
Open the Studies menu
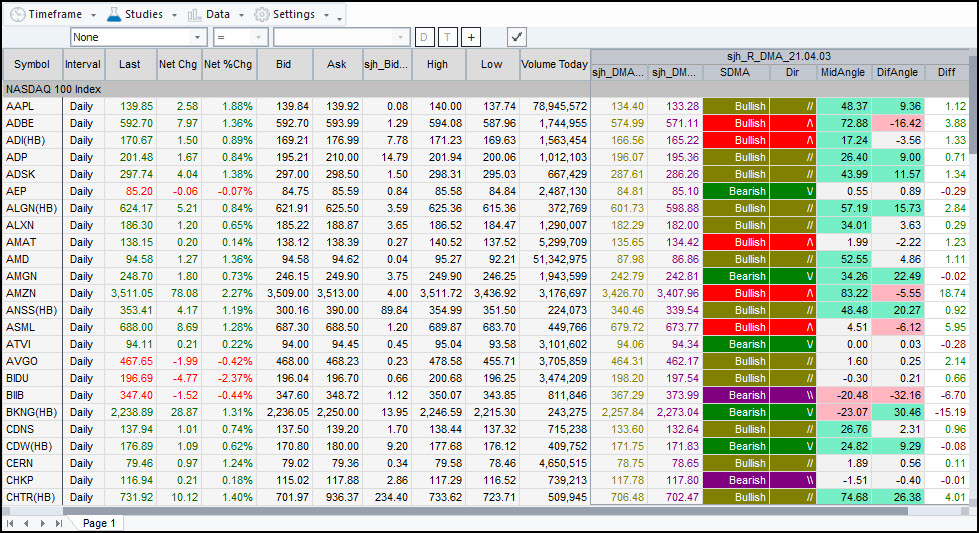[x=142, y=14]
